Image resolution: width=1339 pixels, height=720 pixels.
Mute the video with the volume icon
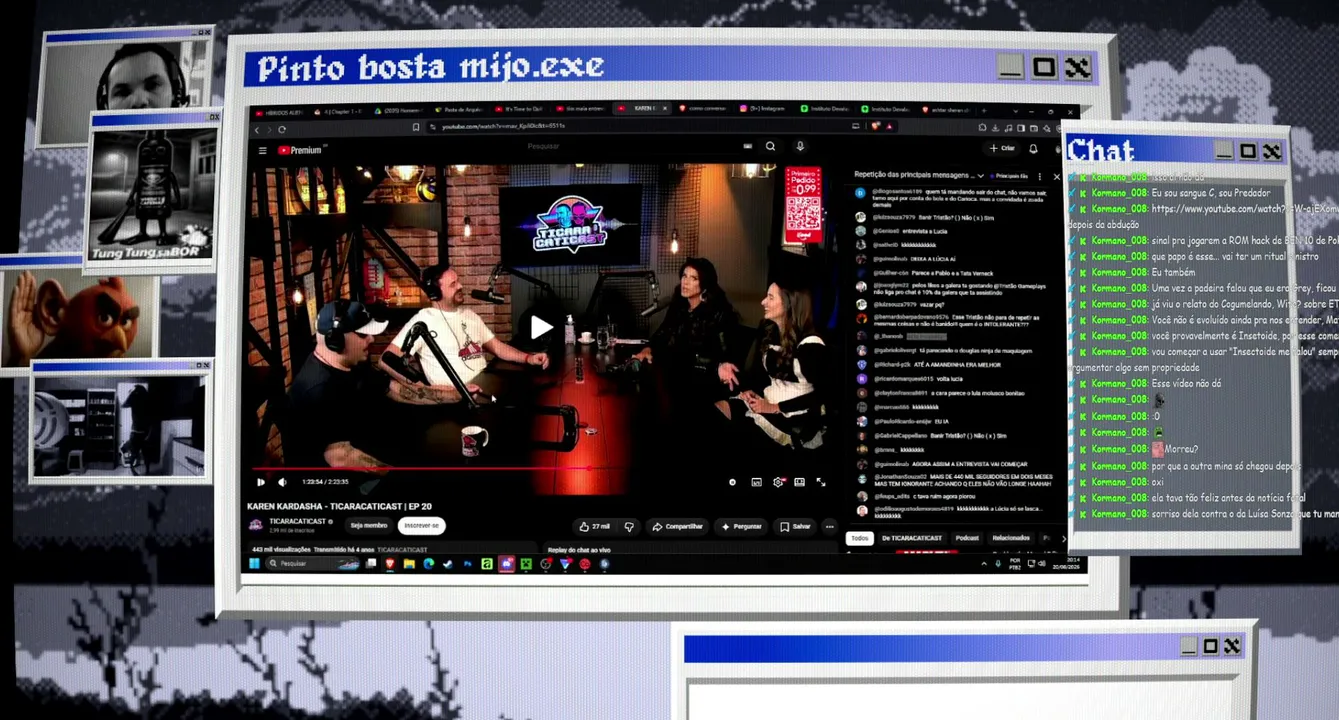click(282, 482)
